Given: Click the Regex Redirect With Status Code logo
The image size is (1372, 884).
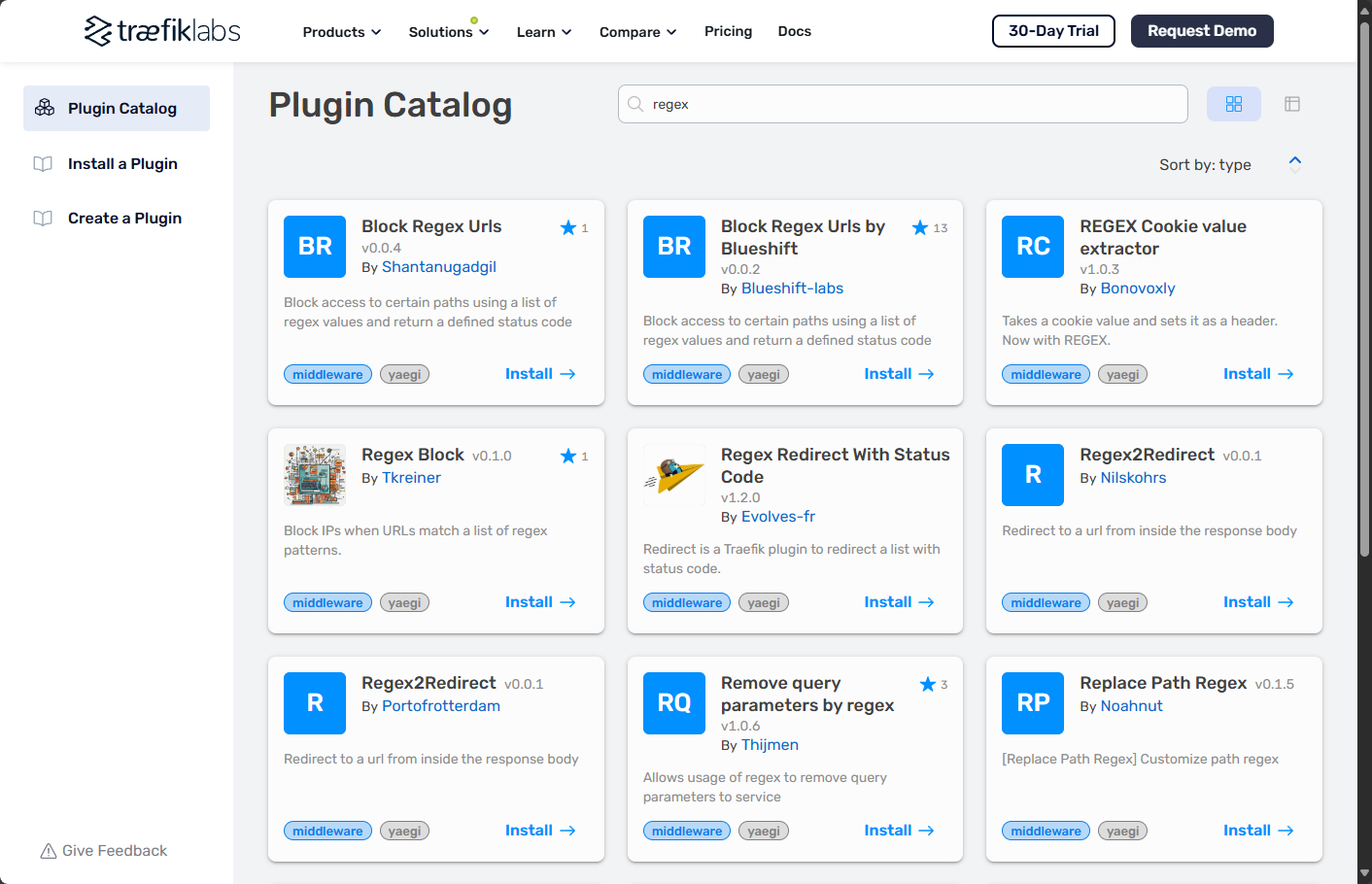Looking at the screenshot, I should tap(674, 475).
